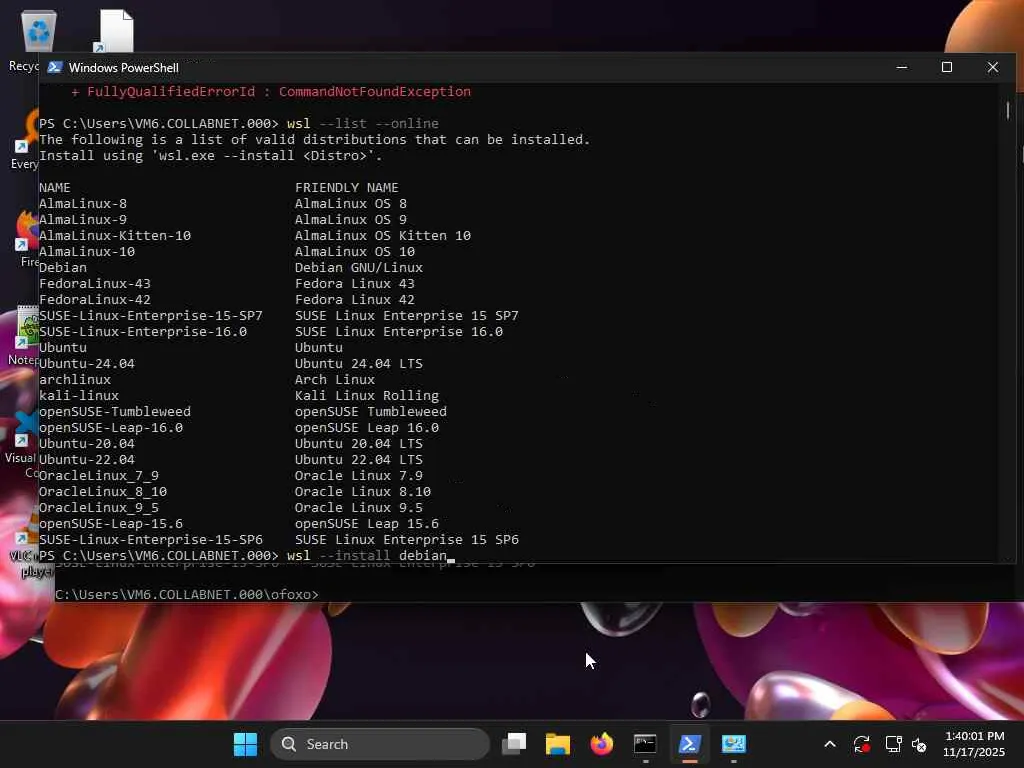
Task: Click 'OracleLinux_7_9' entry
Action: pos(99,475)
